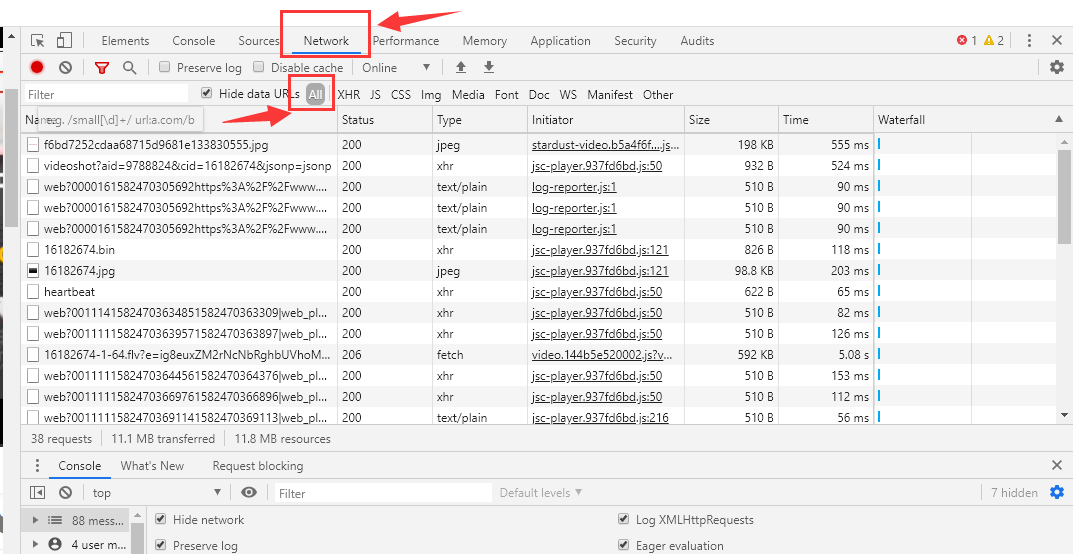The width and height of the screenshot is (1073, 554).
Task: Show console sidebar toggle icon
Action: point(38,492)
